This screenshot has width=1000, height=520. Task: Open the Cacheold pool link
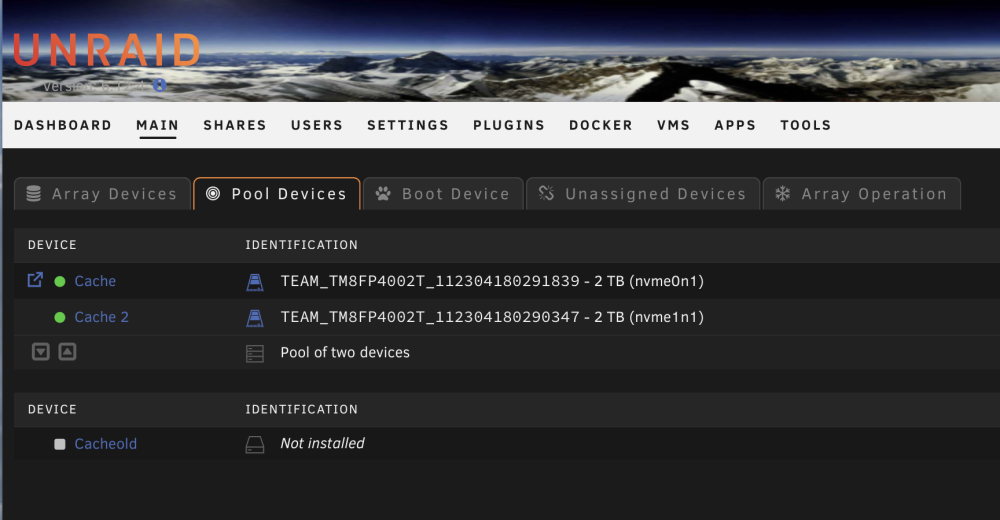click(105, 444)
